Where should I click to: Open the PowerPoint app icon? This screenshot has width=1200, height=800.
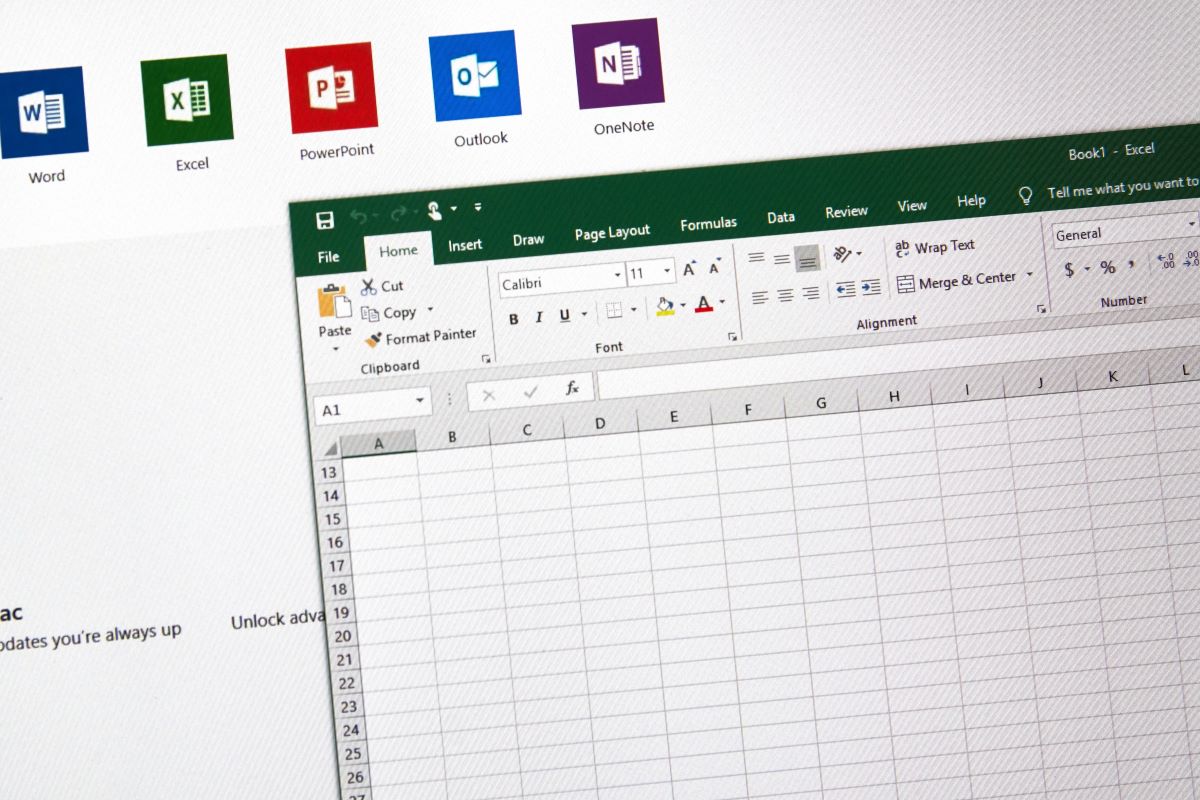pyautogui.click(x=331, y=88)
